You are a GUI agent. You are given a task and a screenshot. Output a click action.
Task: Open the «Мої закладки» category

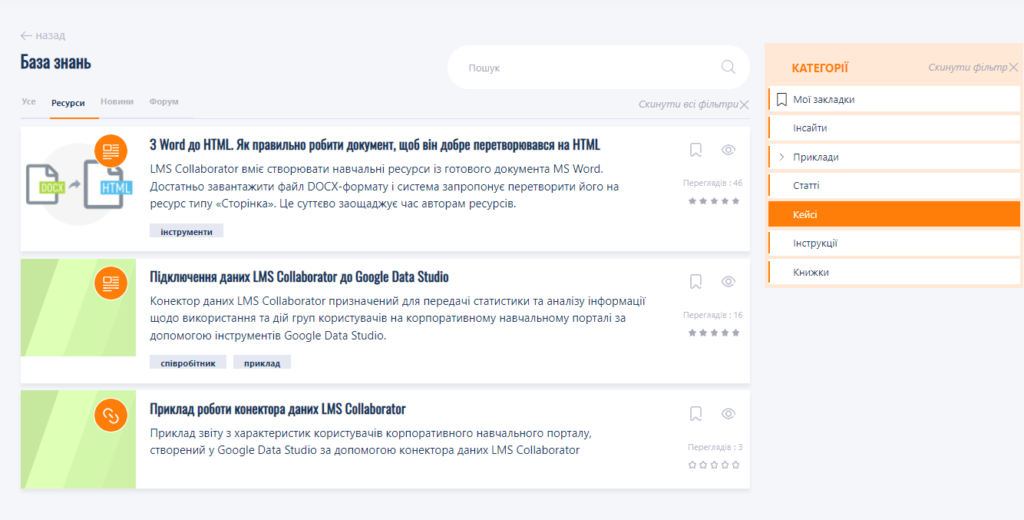point(823,99)
